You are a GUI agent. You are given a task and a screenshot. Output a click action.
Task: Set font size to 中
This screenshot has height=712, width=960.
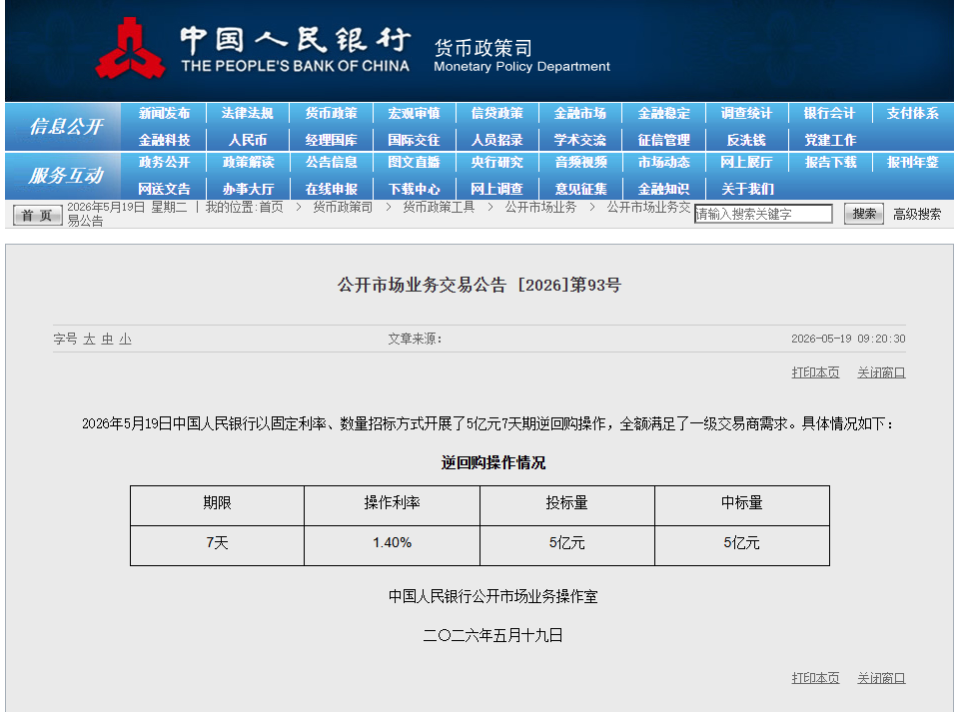(x=107, y=339)
